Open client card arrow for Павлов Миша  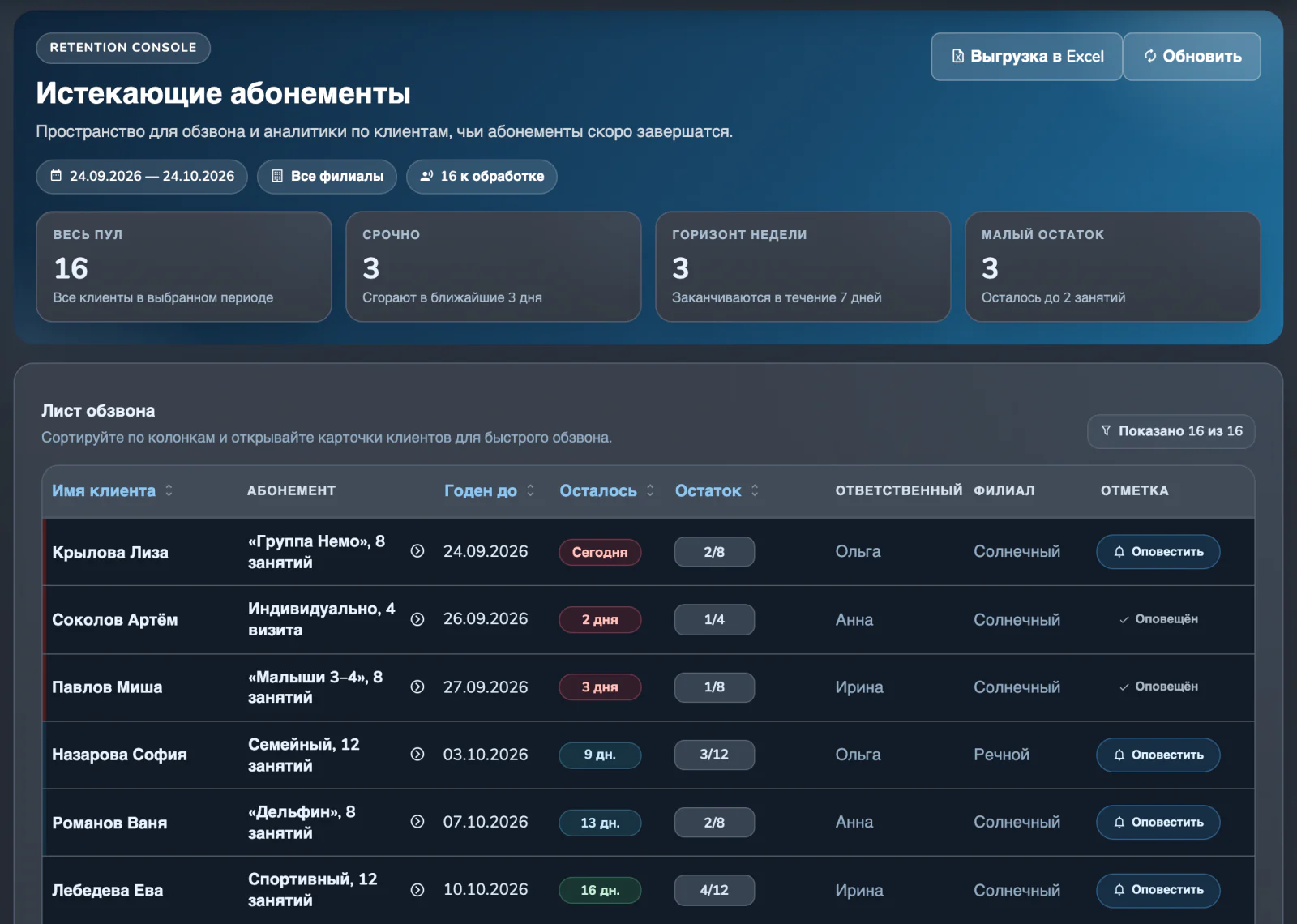[x=417, y=687]
